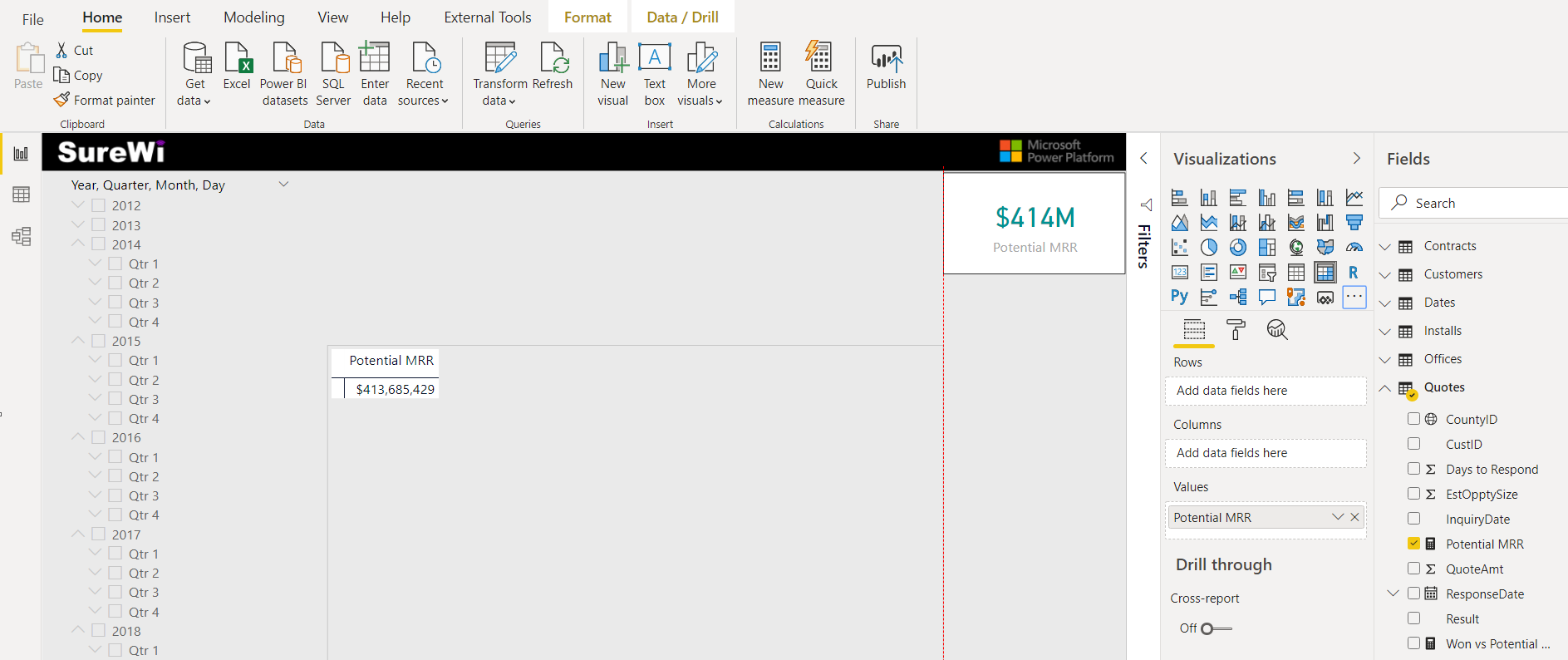Open the Format paint roller tab
Image resolution: width=1568 pixels, height=660 pixels.
coord(1236,330)
